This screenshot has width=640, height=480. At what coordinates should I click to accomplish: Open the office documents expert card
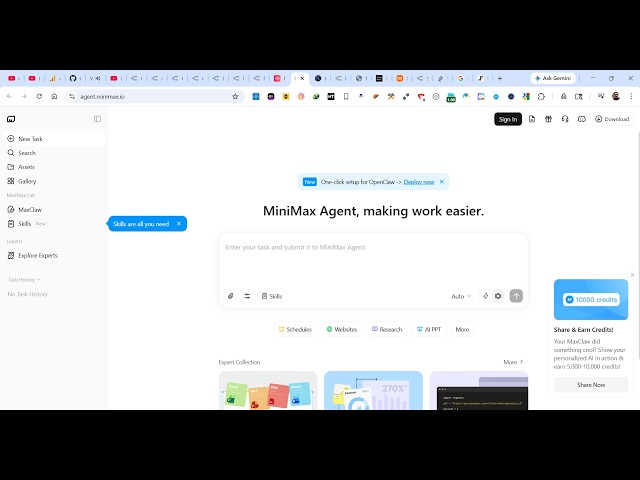268,390
